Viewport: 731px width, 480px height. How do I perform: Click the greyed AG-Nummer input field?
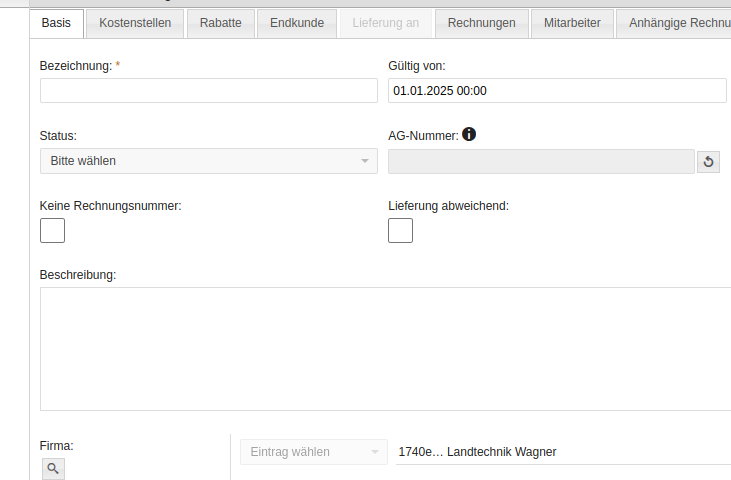(540, 162)
